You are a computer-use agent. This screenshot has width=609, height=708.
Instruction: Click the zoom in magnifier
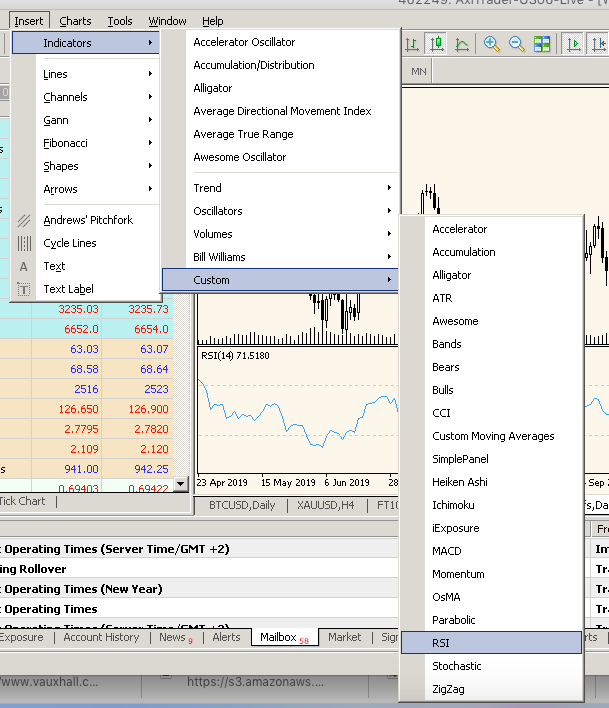[492, 44]
